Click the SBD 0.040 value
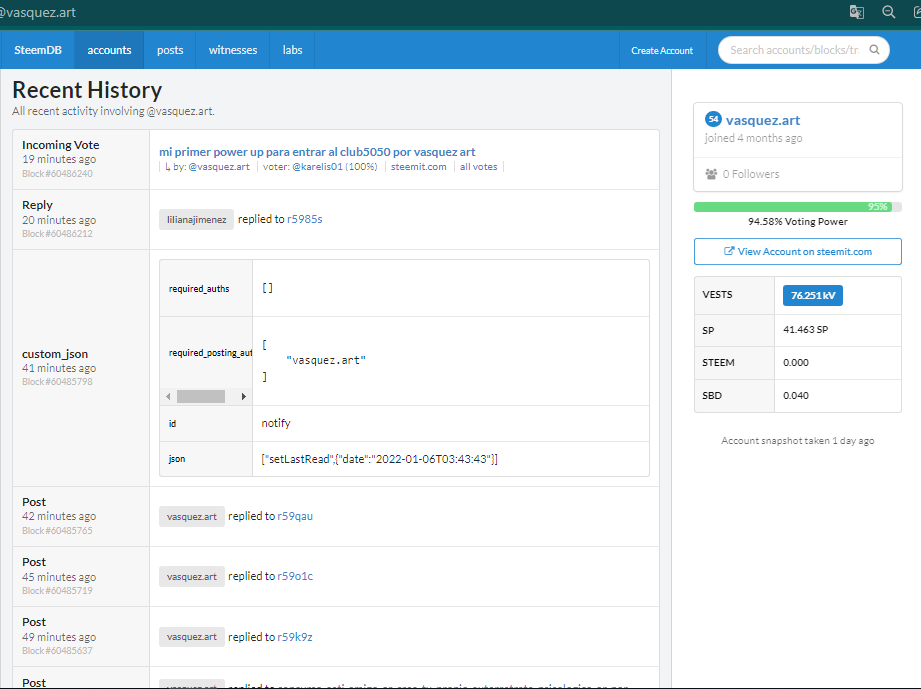Image resolution: width=921 pixels, height=689 pixels. tap(795, 395)
